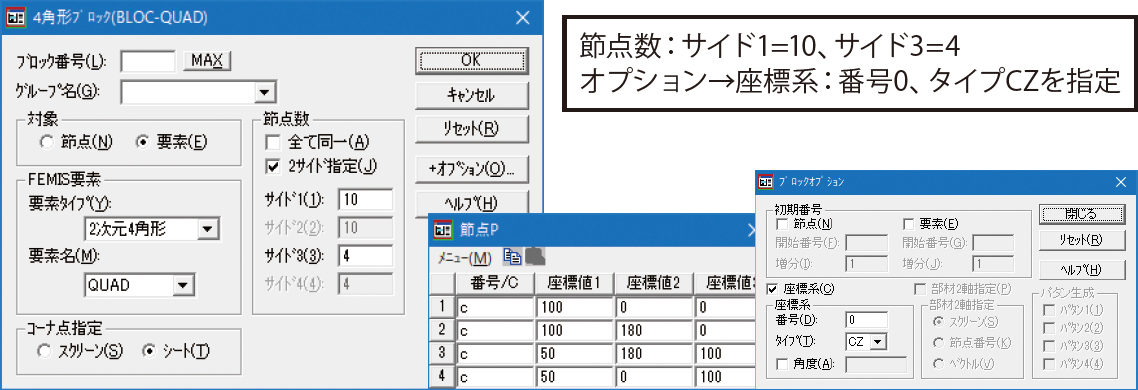Click the gray icon beside copy in 節点P
Image resolution: width=1138 pixels, height=390 pixels.
point(535,256)
